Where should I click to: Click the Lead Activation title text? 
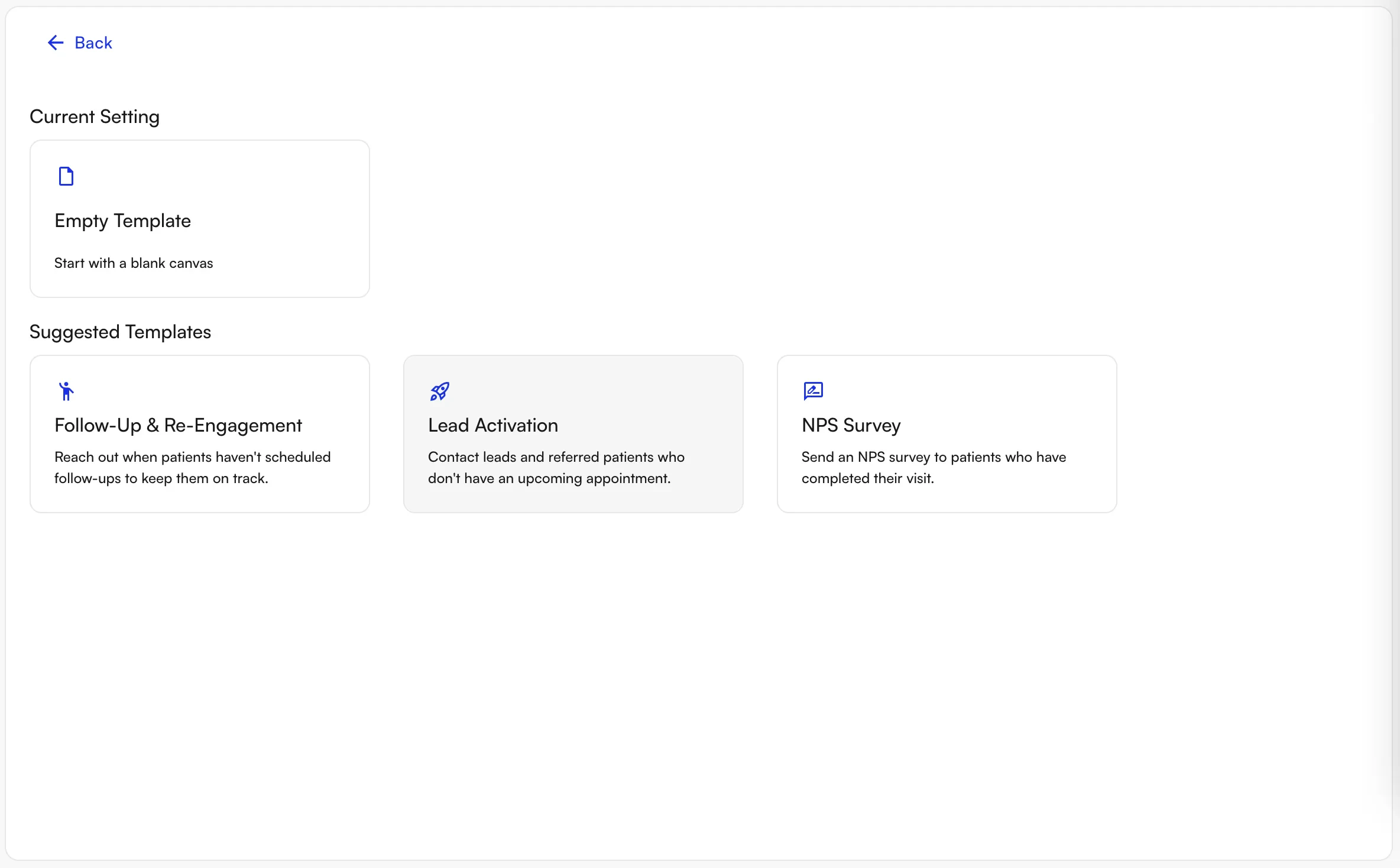(x=492, y=425)
